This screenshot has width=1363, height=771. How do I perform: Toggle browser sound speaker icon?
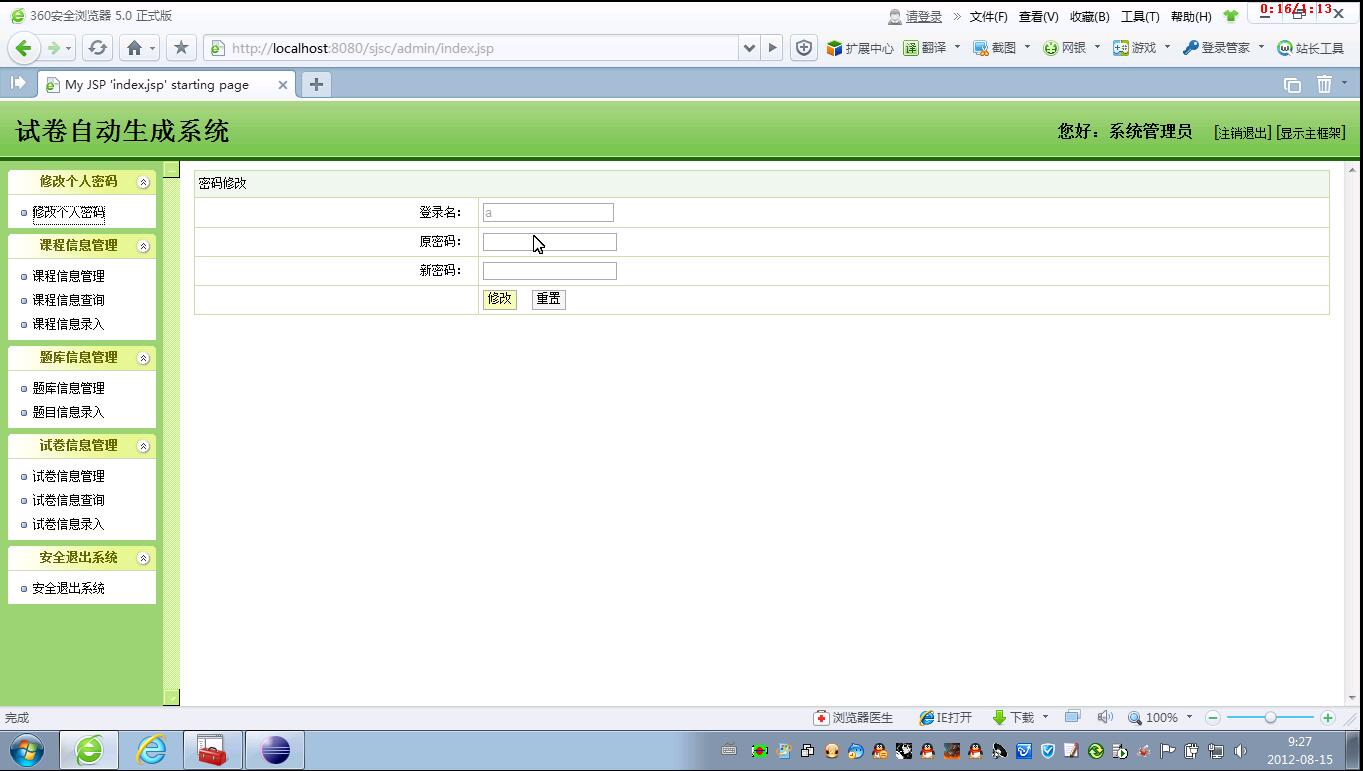click(x=1105, y=717)
